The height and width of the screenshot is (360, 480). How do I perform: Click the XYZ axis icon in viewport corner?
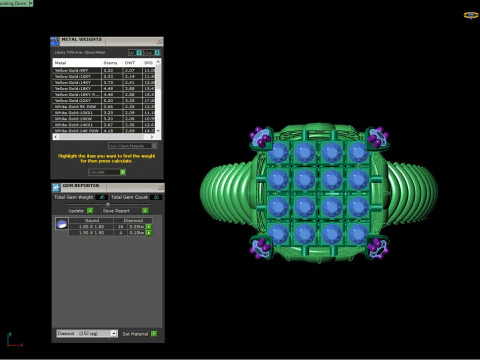coord(14,340)
